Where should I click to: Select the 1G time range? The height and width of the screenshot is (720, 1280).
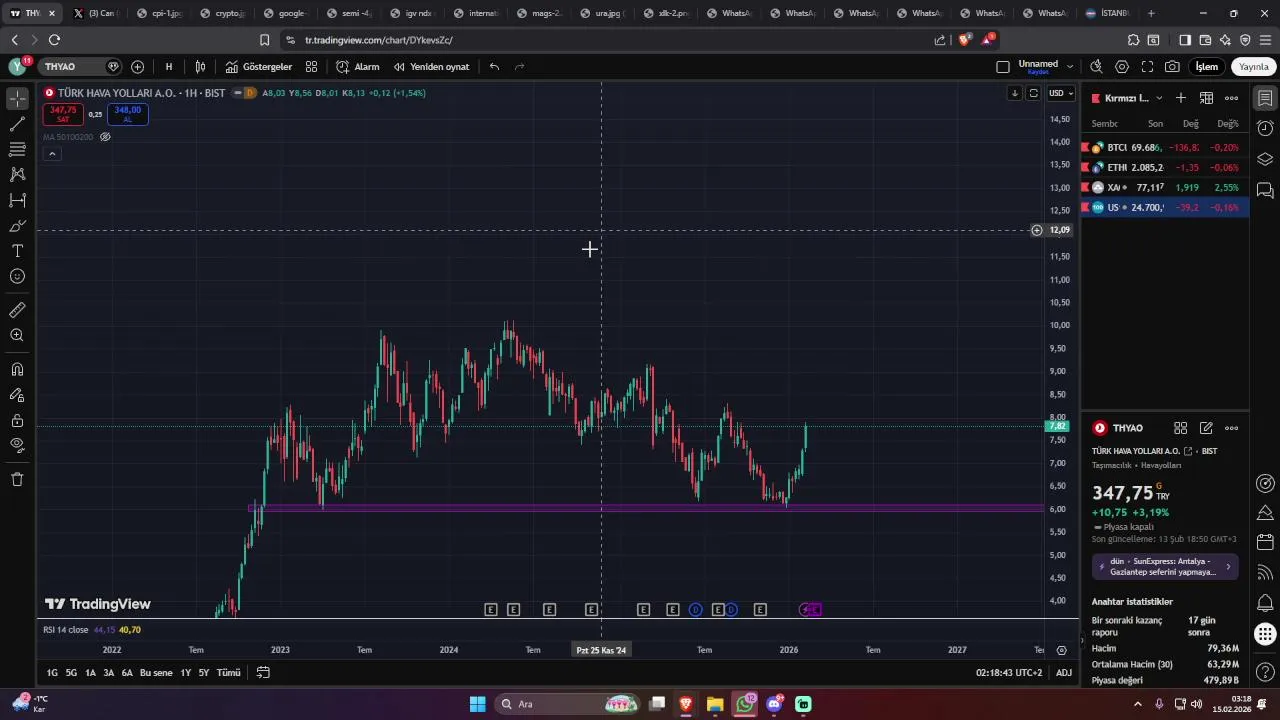pos(52,673)
